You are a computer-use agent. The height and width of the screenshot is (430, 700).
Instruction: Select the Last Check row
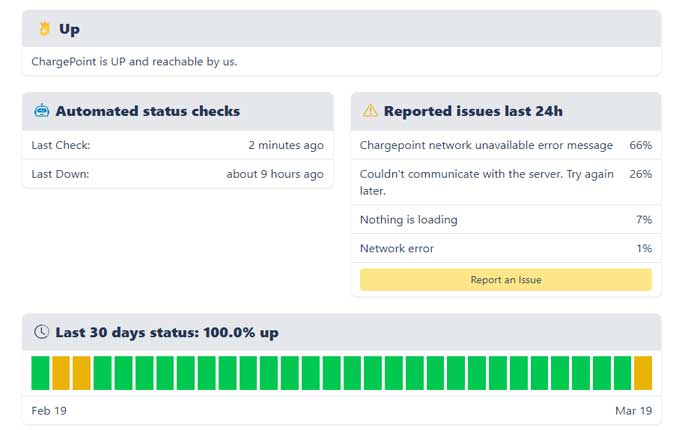click(x=177, y=145)
